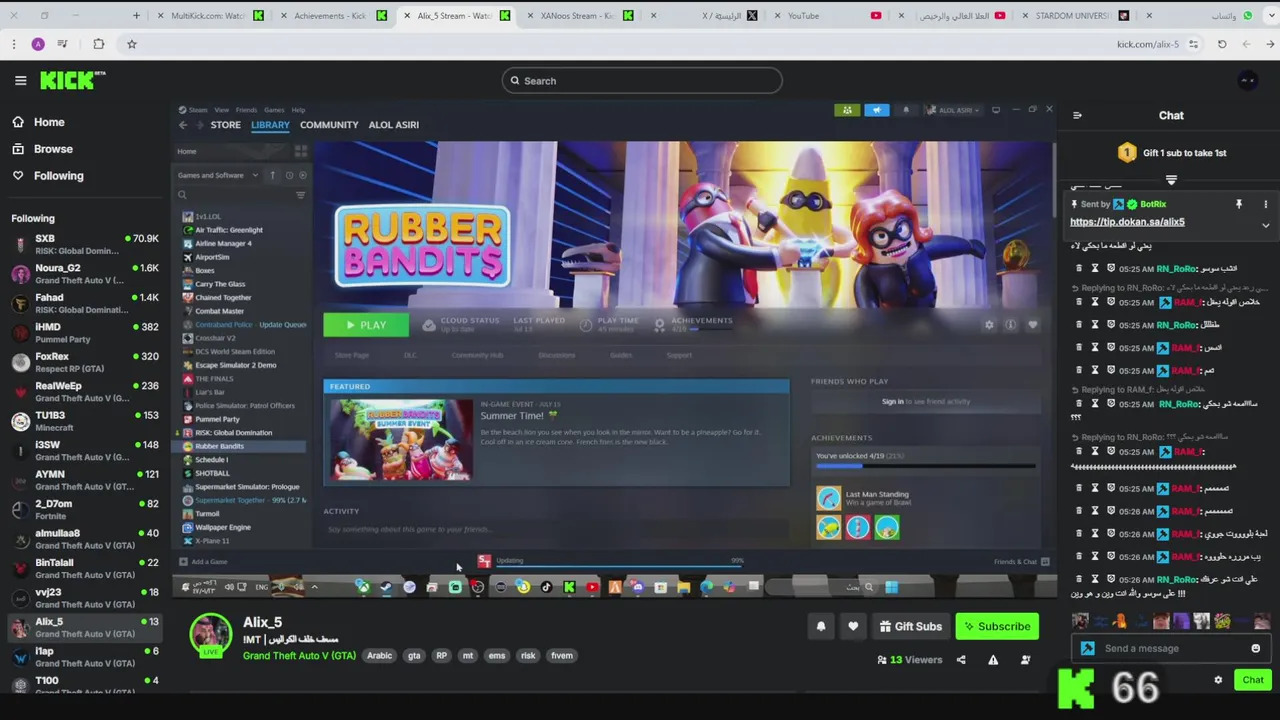Open chat settings gear icon
This screenshot has height=720, width=1280.
click(1218, 680)
